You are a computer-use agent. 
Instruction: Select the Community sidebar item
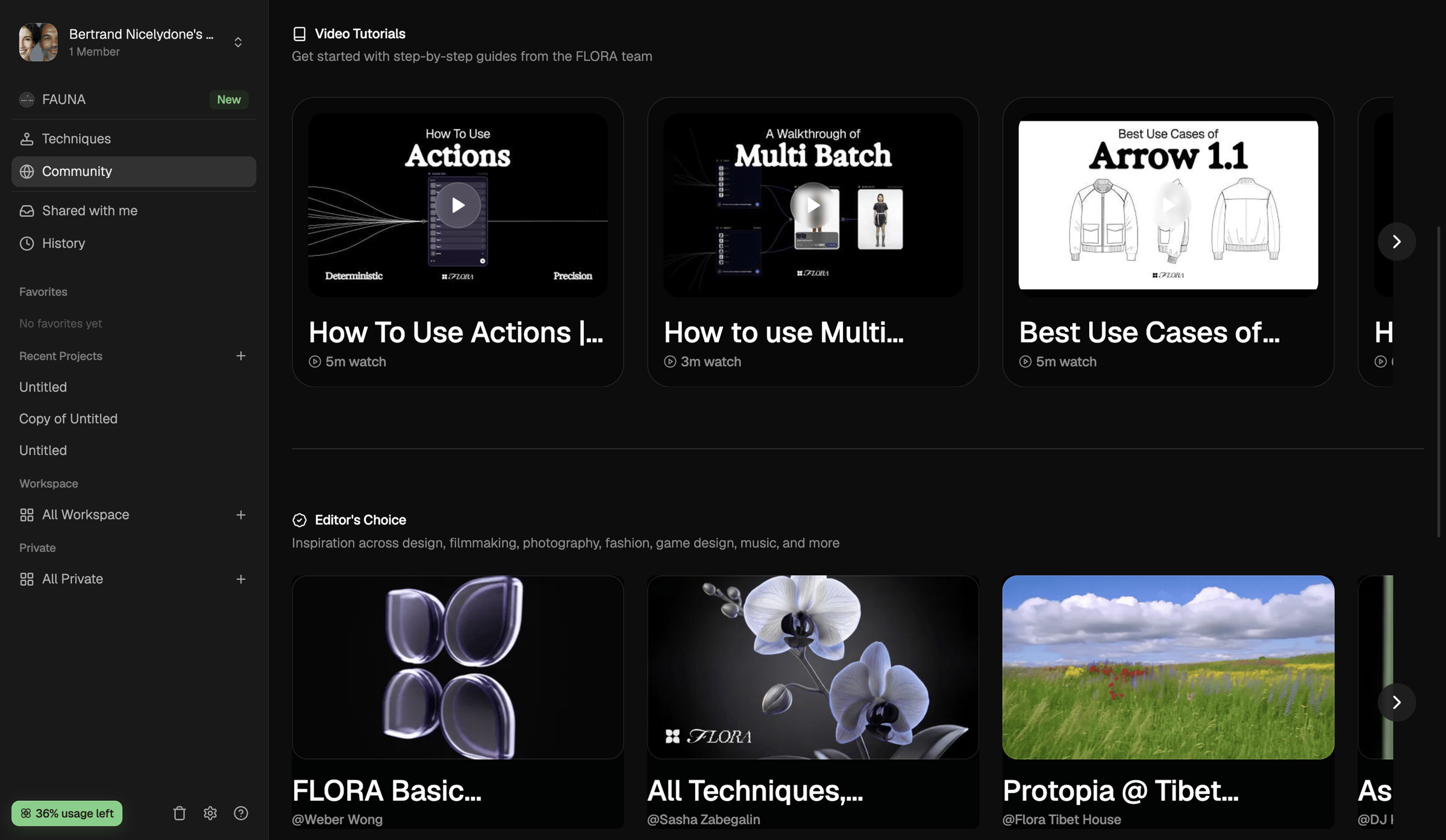[x=134, y=172]
